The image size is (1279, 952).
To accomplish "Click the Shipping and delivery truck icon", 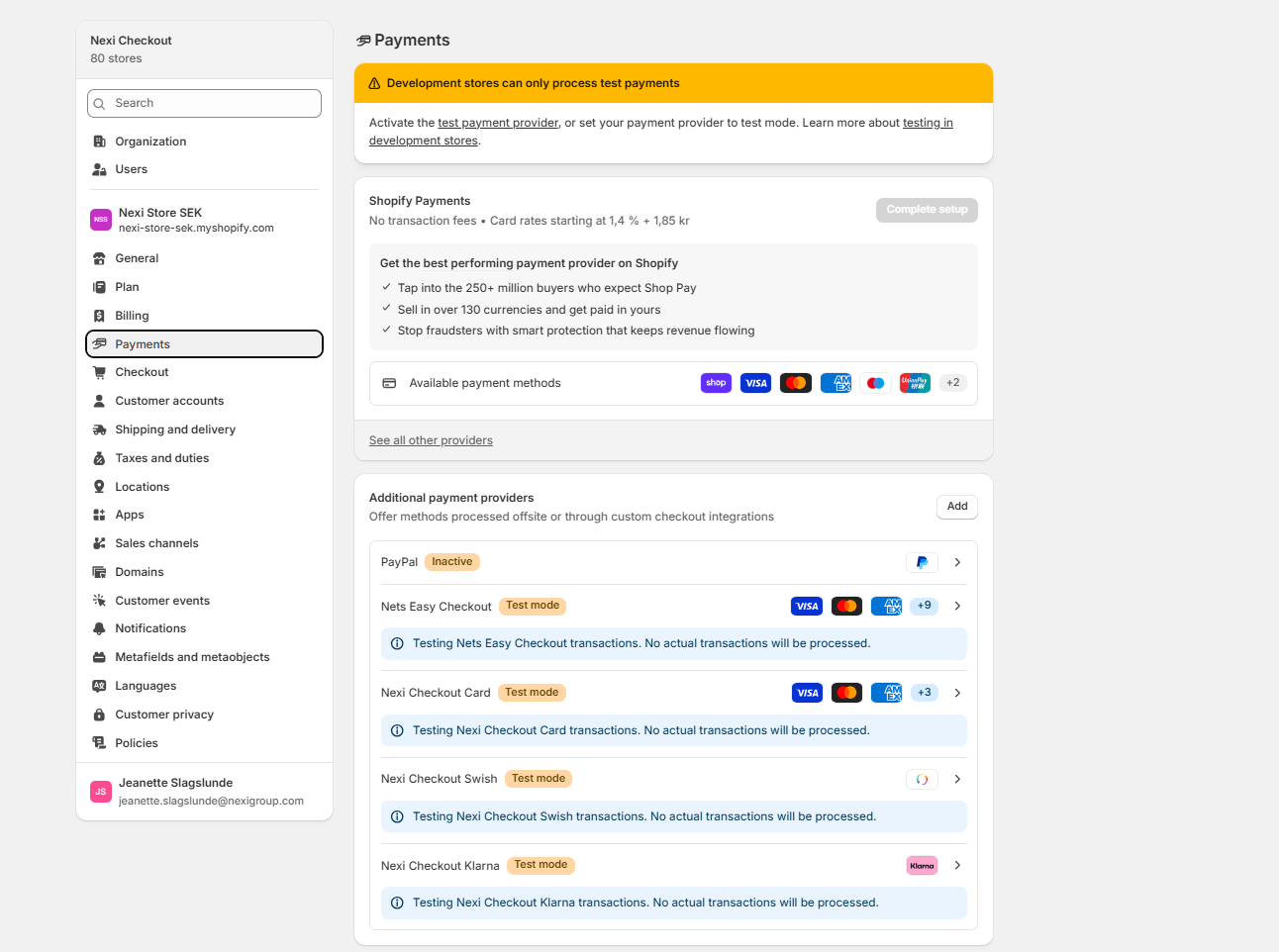I will coord(99,429).
